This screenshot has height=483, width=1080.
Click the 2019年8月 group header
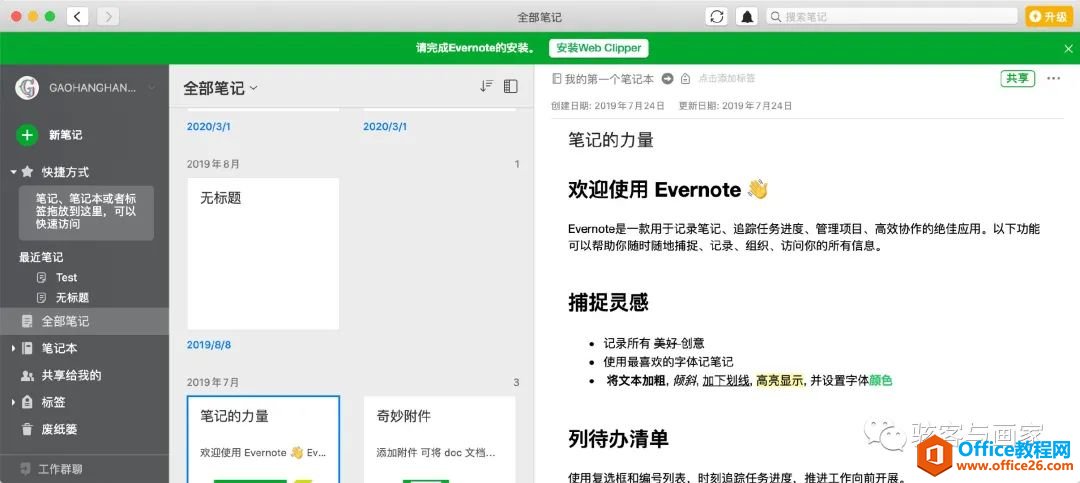(x=214, y=164)
